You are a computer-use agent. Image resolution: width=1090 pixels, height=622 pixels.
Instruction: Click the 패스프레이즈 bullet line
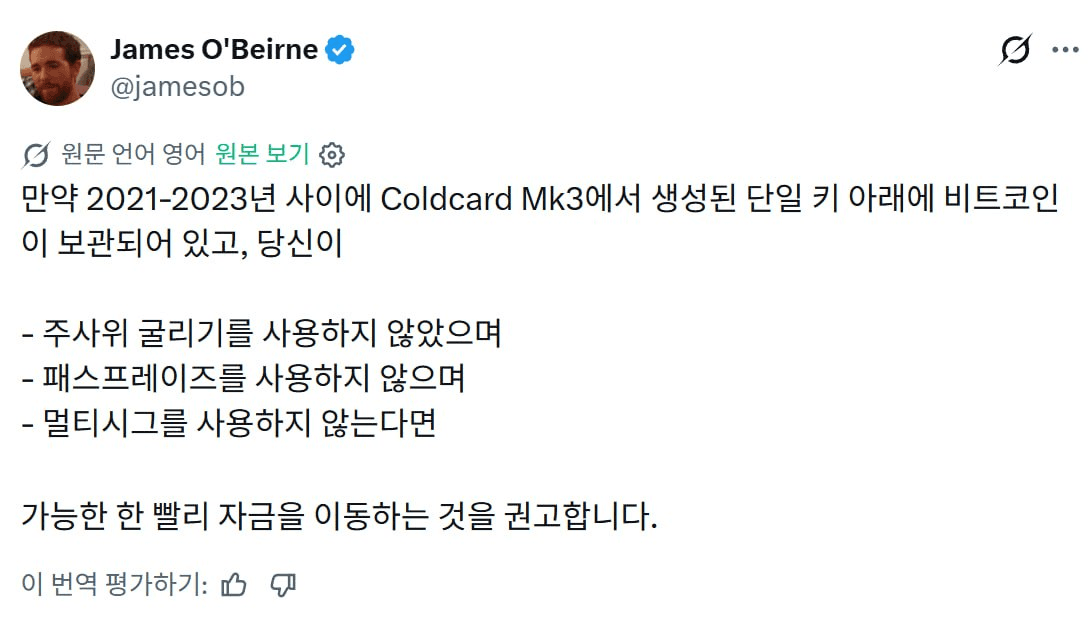(243, 378)
